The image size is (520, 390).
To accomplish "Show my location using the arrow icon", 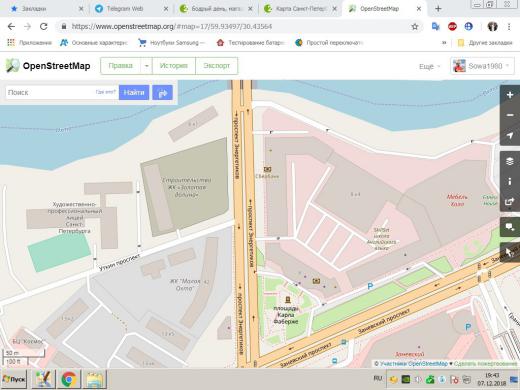I will pos(510,135).
